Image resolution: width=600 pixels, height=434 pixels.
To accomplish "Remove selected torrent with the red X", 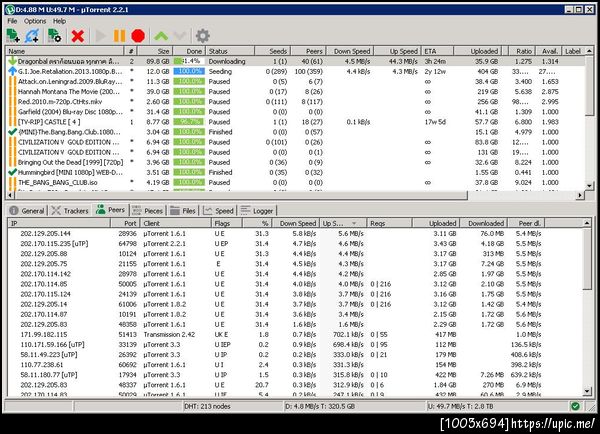I will point(78,36).
